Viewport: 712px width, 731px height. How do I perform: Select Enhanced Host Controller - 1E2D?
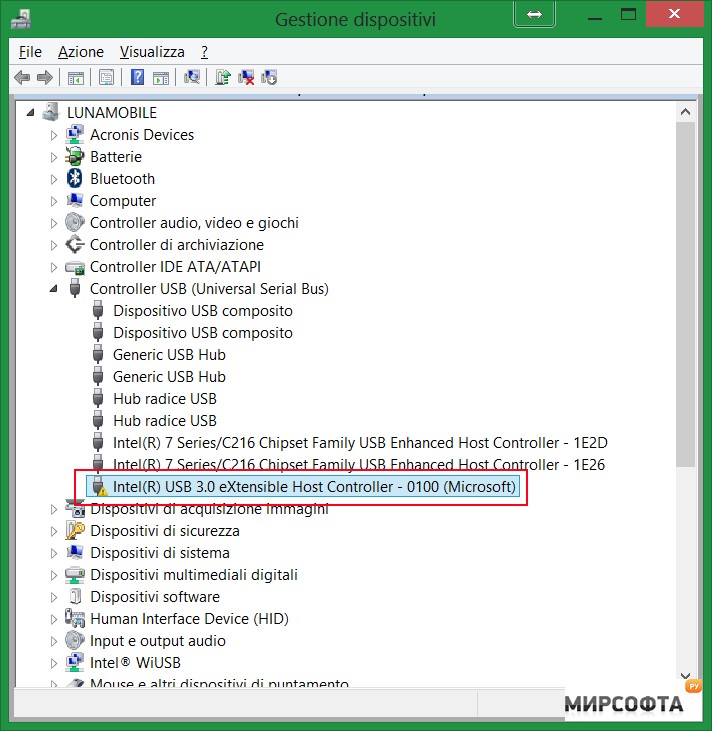click(360, 442)
